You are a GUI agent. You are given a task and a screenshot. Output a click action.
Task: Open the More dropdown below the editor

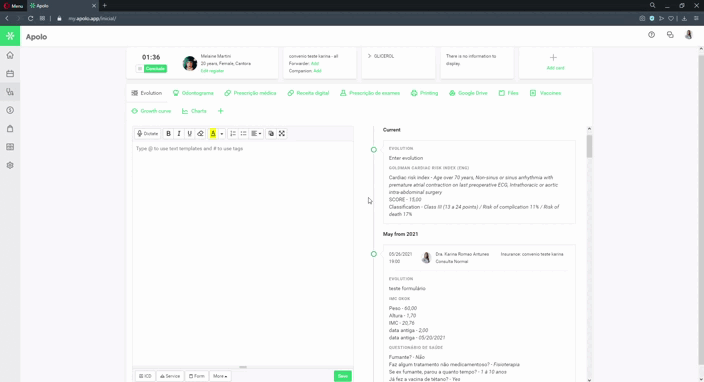coord(220,376)
